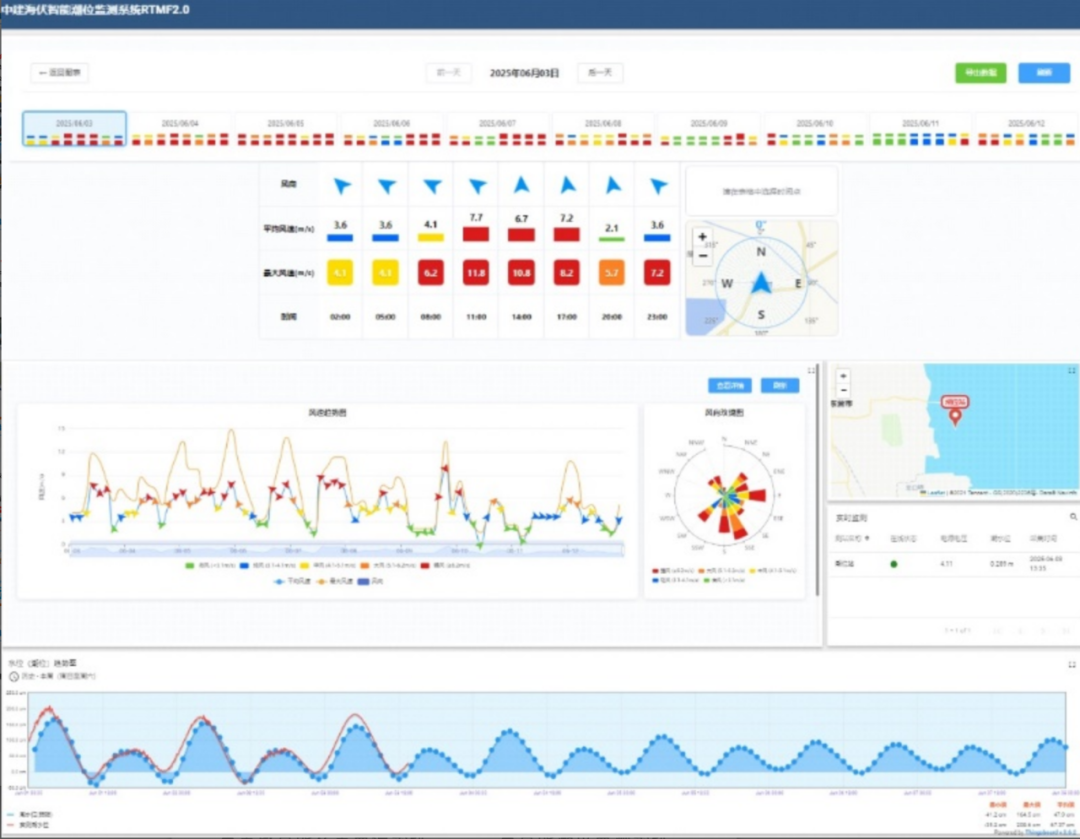
Task: Zoom in on the wind compass map
Action: tap(702, 238)
